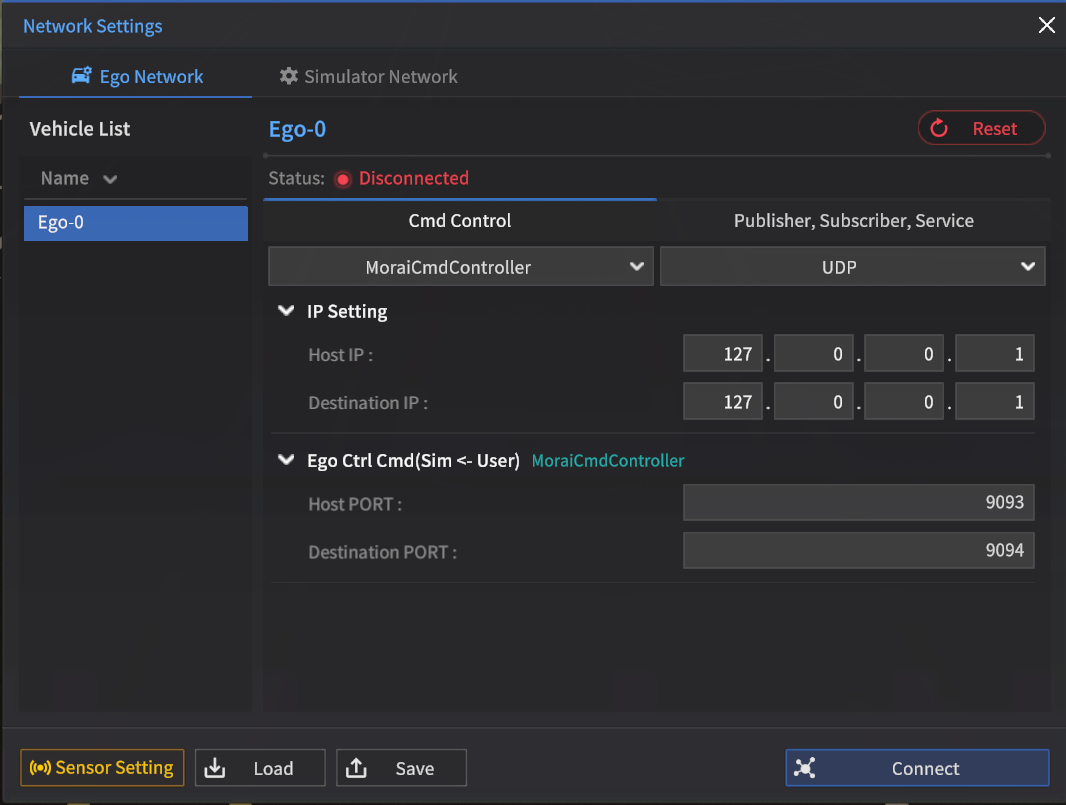1066x805 pixels.
Task: Collapse the IP Setting section
Action: tap(286, 311)
